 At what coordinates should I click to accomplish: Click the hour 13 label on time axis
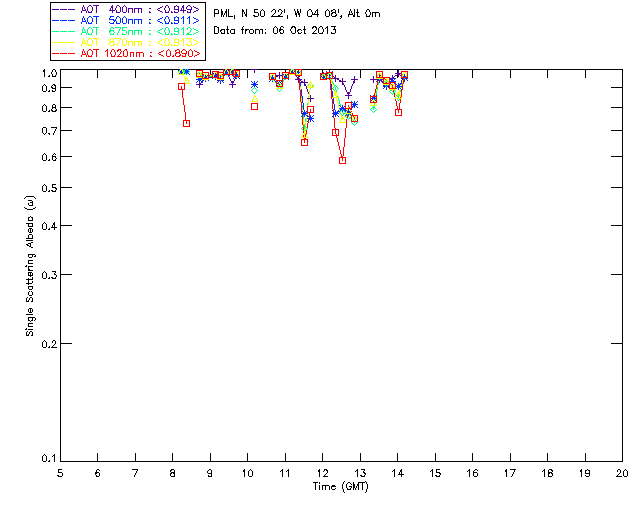[x=360, y=473]
